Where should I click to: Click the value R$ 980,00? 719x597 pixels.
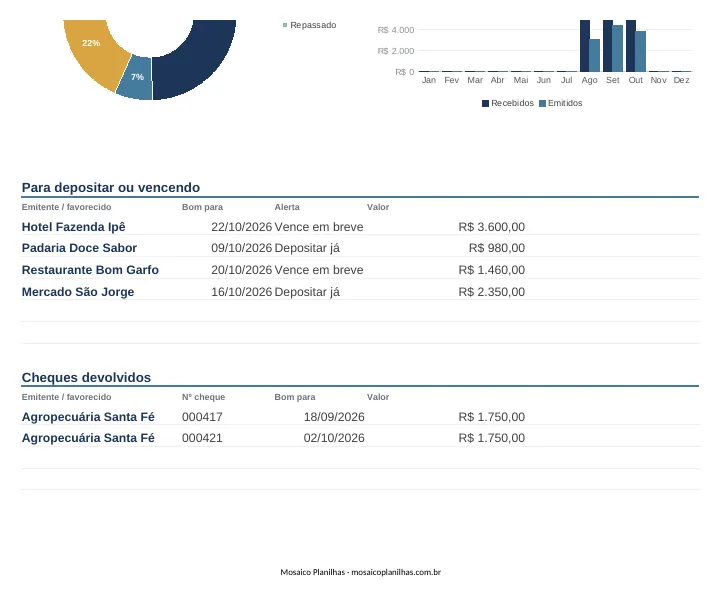497,248
